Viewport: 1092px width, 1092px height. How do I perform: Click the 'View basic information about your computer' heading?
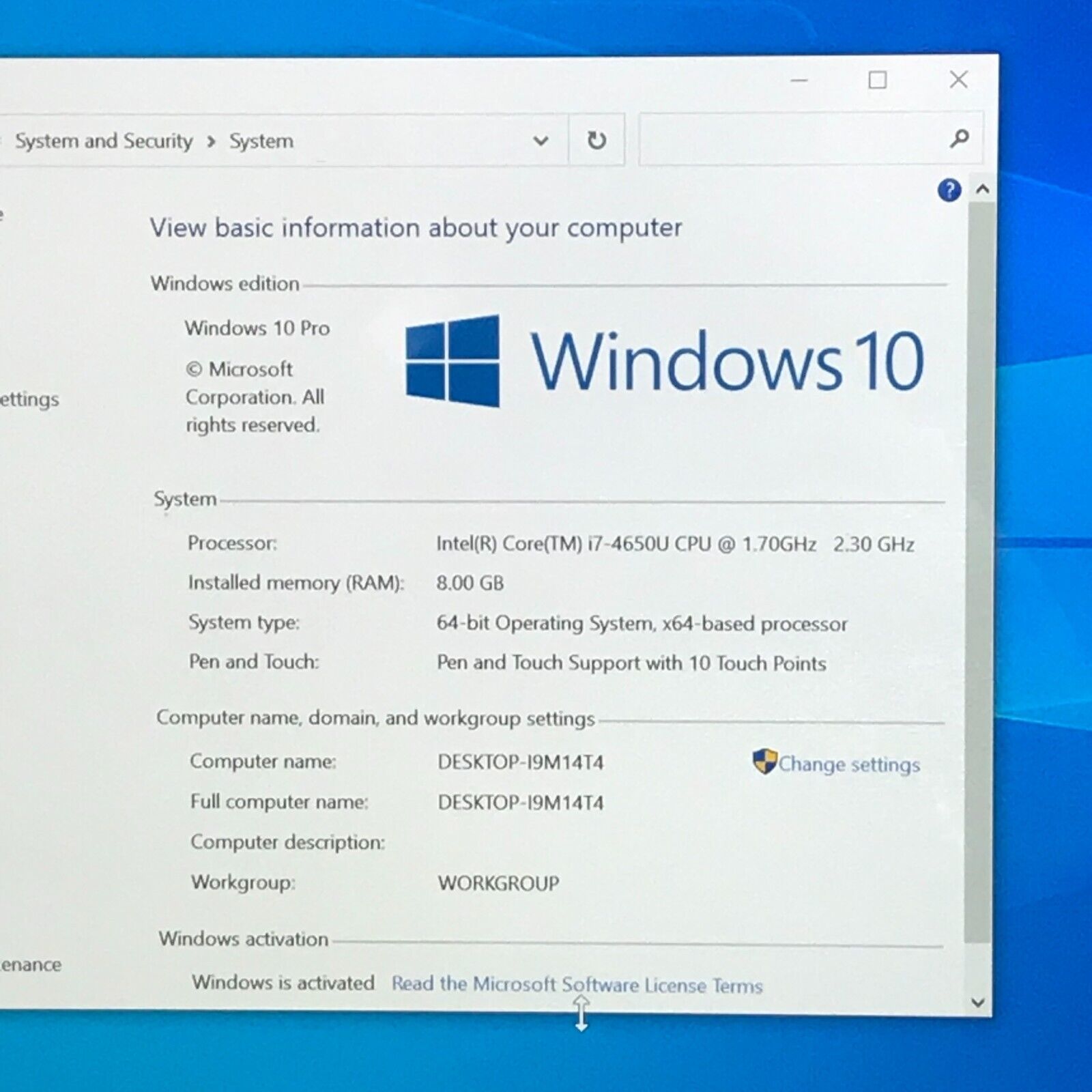[x=416, y=227]
